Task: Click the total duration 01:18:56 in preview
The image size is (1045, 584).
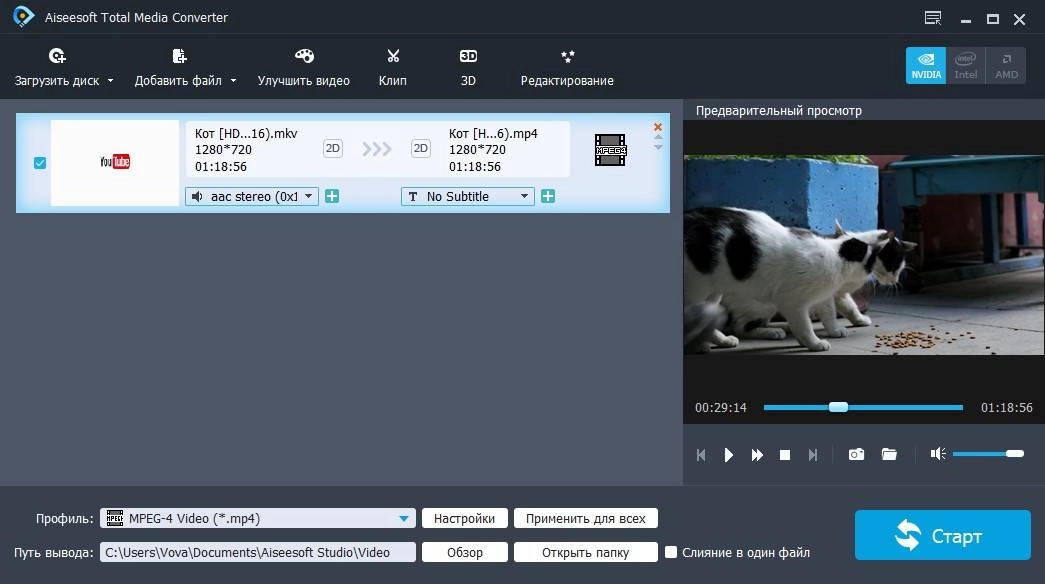Action: tap(1006, 407)
